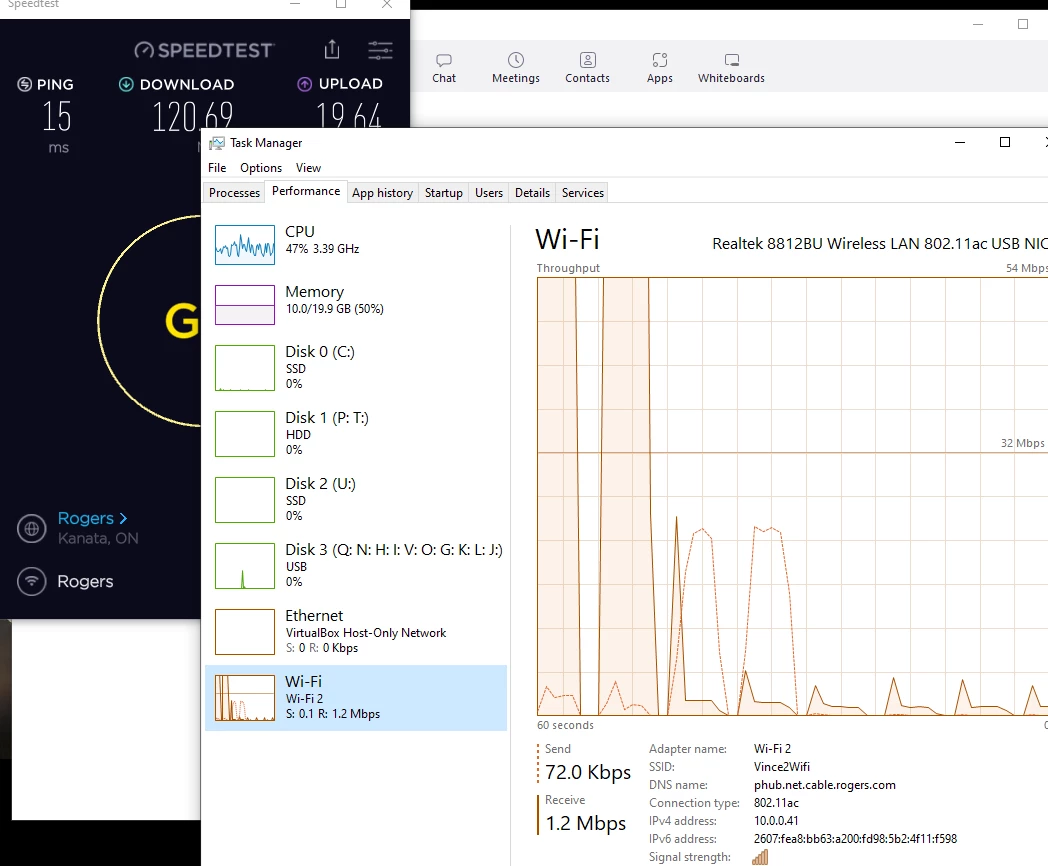This screenshot has width=1048, height=866.
Task: Open the File menu in Task Manager
Action: (217, 168)
